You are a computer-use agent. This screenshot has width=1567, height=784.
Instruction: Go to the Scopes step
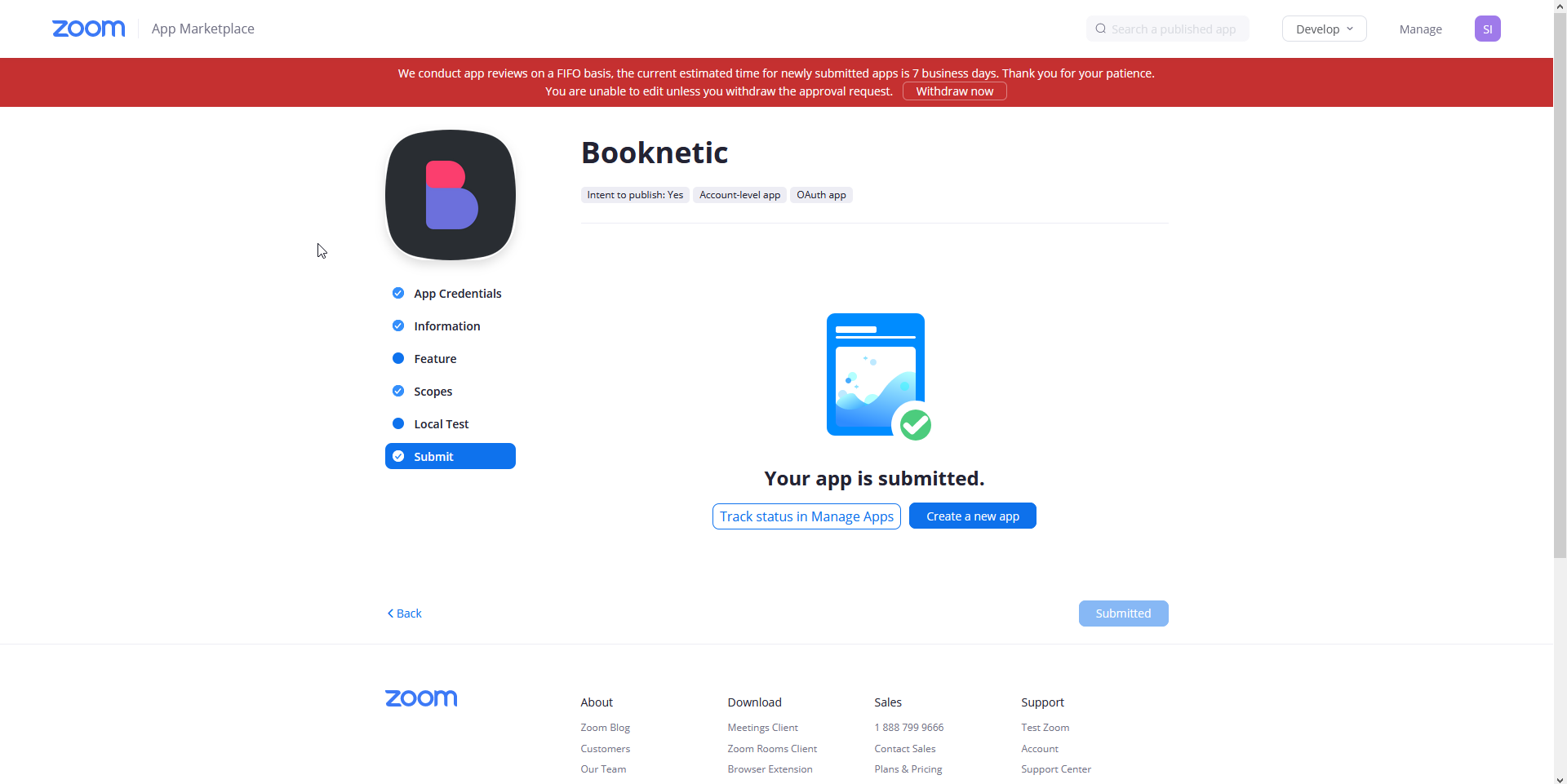click(451, 392)
